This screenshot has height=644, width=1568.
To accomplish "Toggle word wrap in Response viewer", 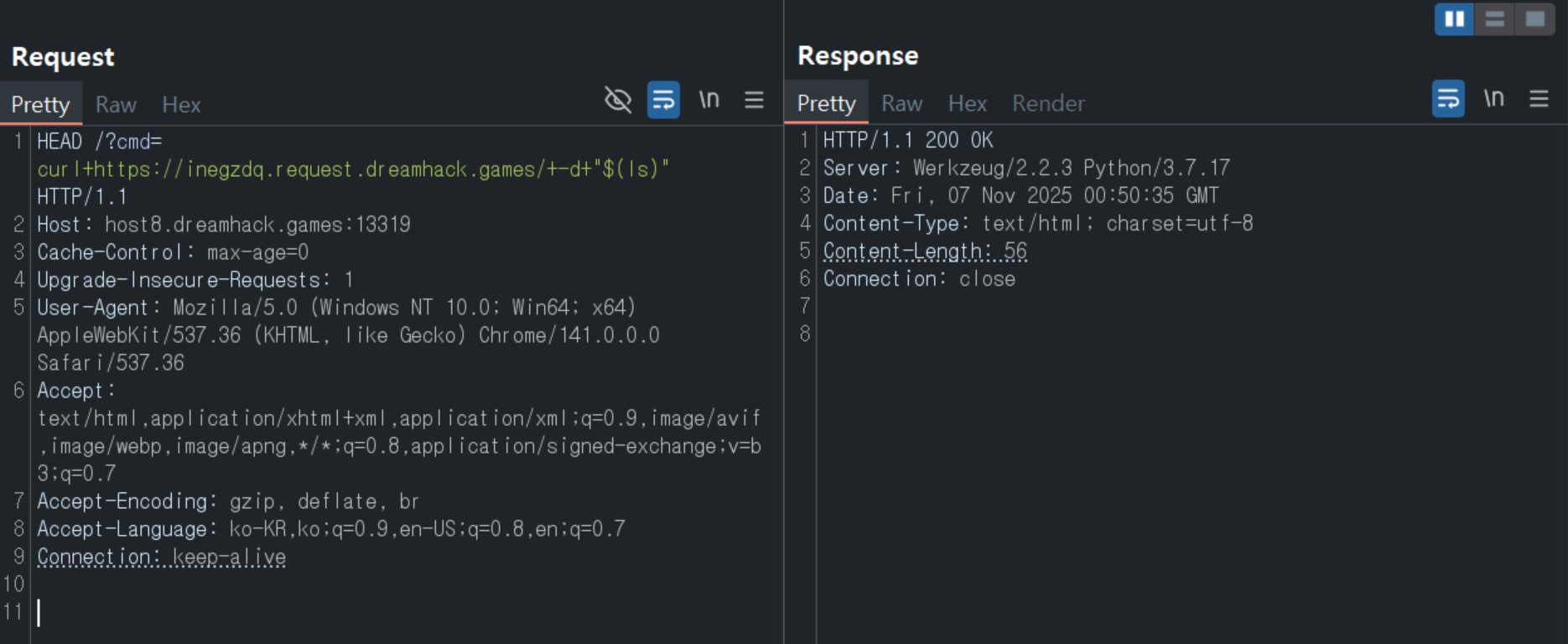I will pos(1448,99).
